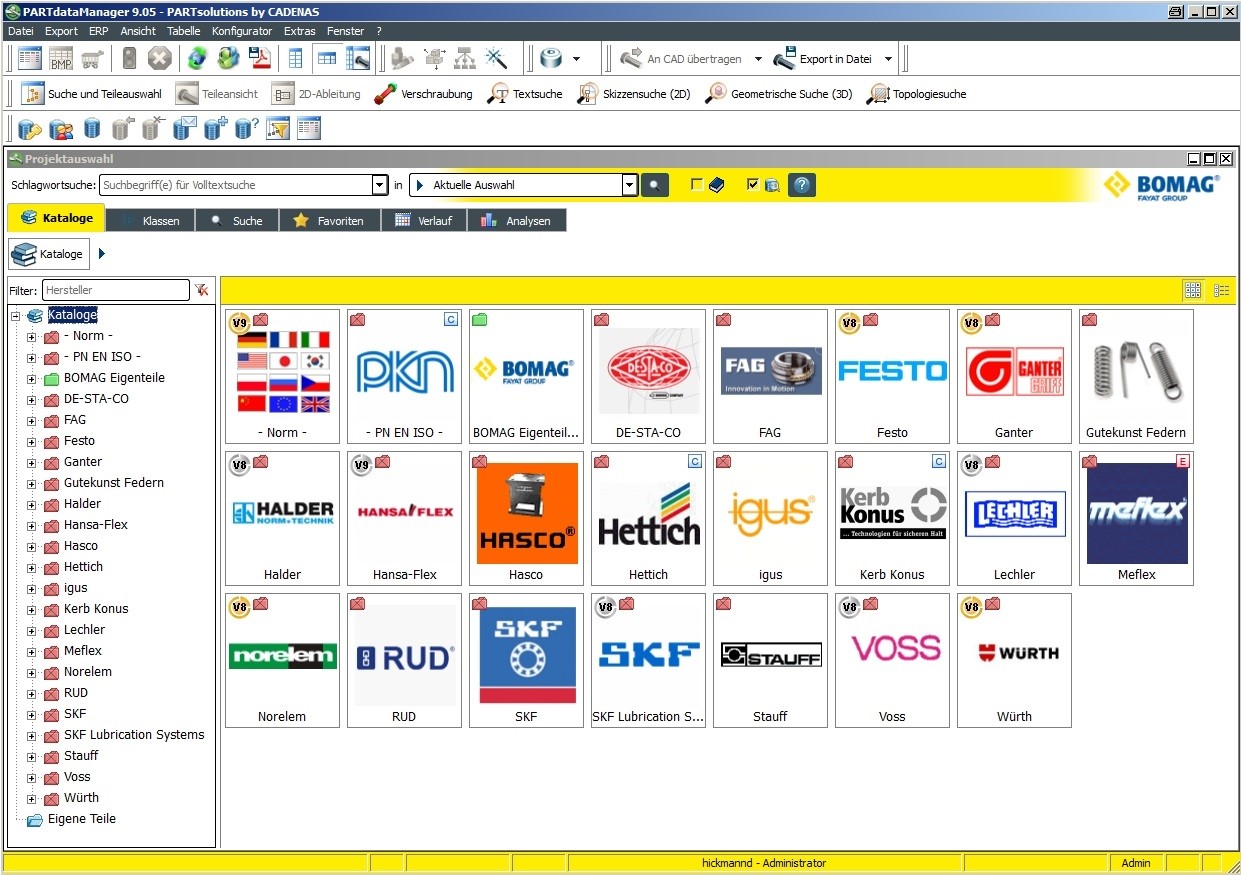Open the igus catalog thumbnail
The image size is (1241, 875).
[770, 518]
